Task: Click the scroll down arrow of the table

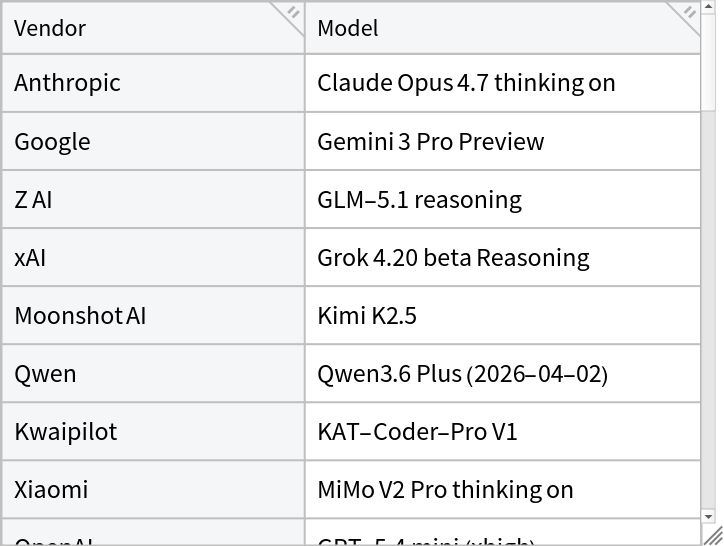Action: (709, 517)
